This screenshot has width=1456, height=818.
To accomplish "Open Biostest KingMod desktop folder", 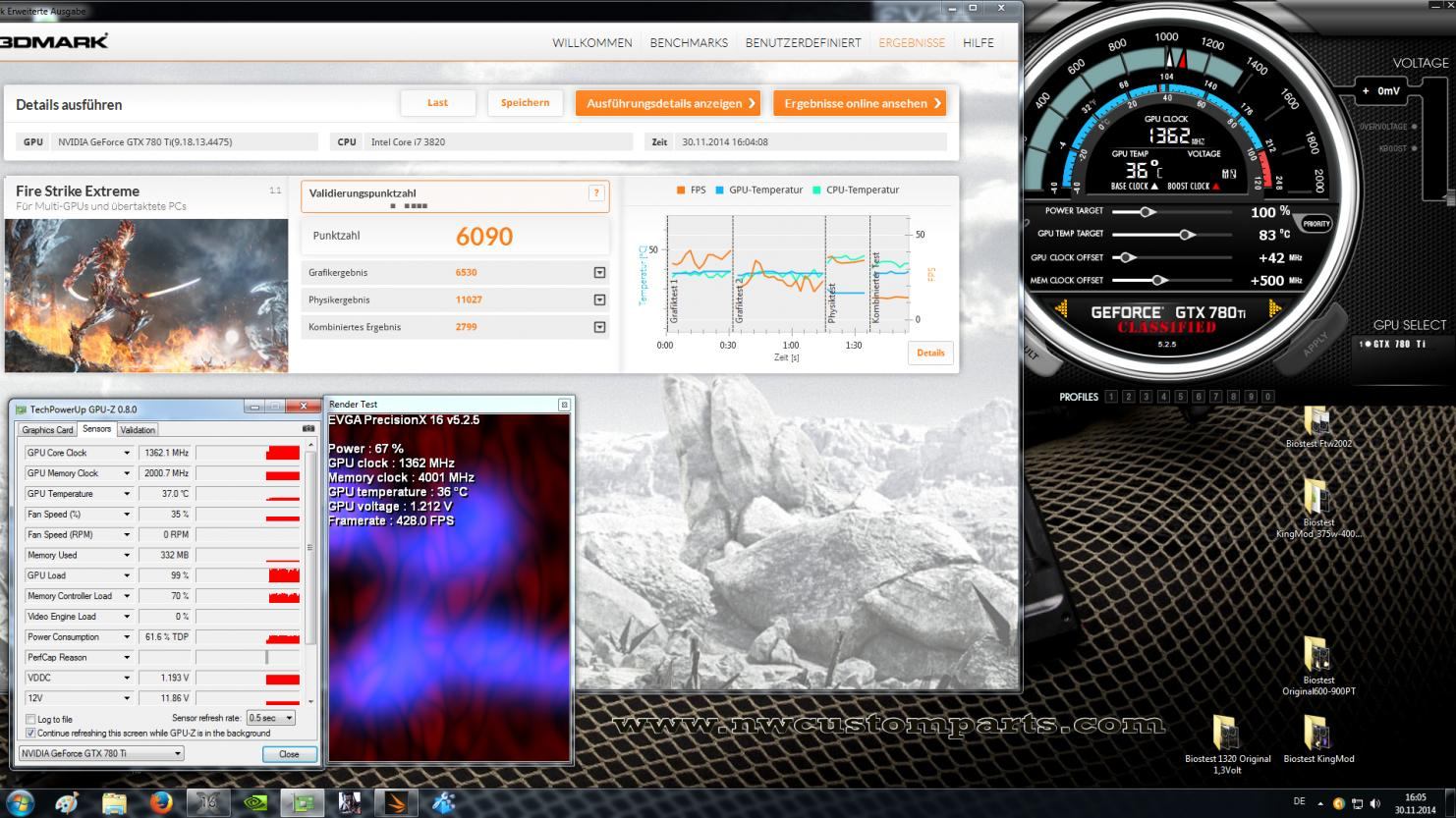I will click(x=1317, y=739).
